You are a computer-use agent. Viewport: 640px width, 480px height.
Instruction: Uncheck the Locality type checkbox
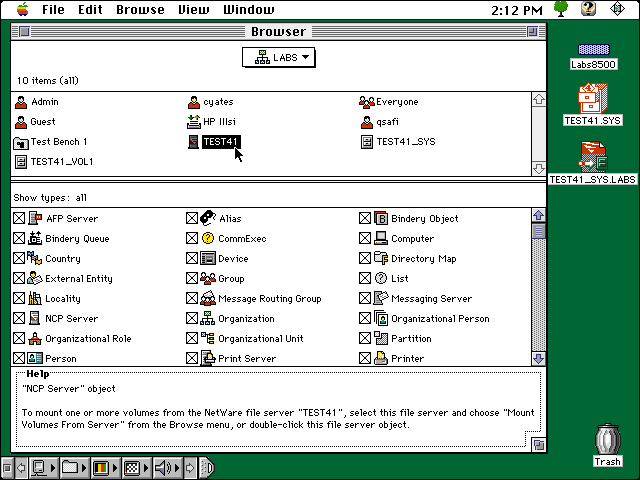[19, 298]
